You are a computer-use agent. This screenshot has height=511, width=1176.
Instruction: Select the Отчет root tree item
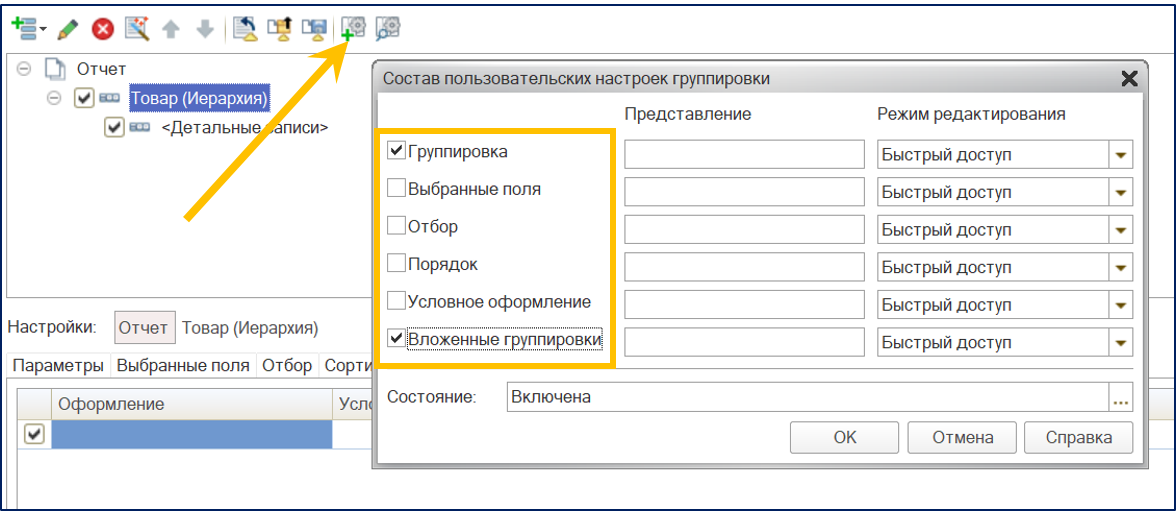pos(101,69)
